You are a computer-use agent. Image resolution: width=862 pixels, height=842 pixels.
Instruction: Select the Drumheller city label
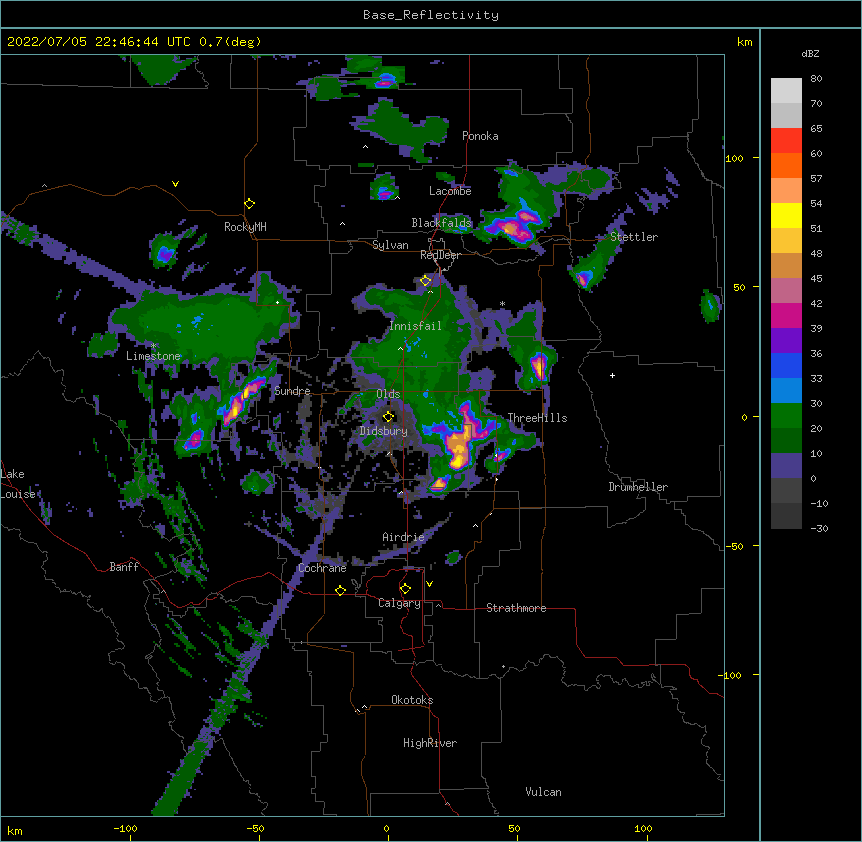(638, 487)
